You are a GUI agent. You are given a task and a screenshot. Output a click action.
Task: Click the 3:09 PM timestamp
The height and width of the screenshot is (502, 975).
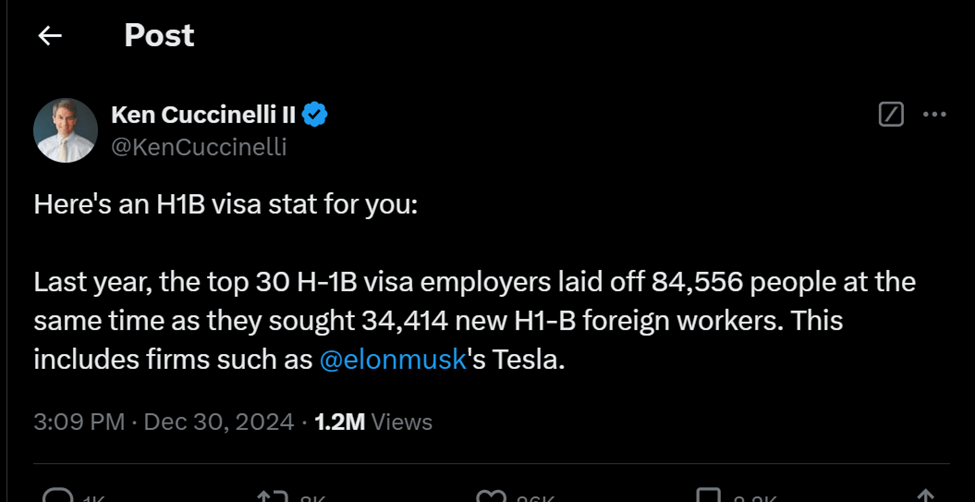click(x=79, y=421)
